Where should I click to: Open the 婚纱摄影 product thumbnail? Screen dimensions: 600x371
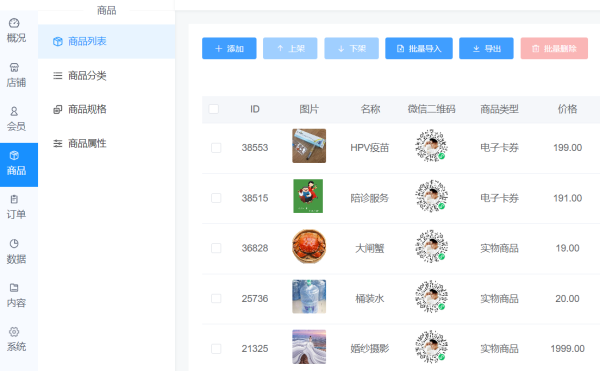309,347
